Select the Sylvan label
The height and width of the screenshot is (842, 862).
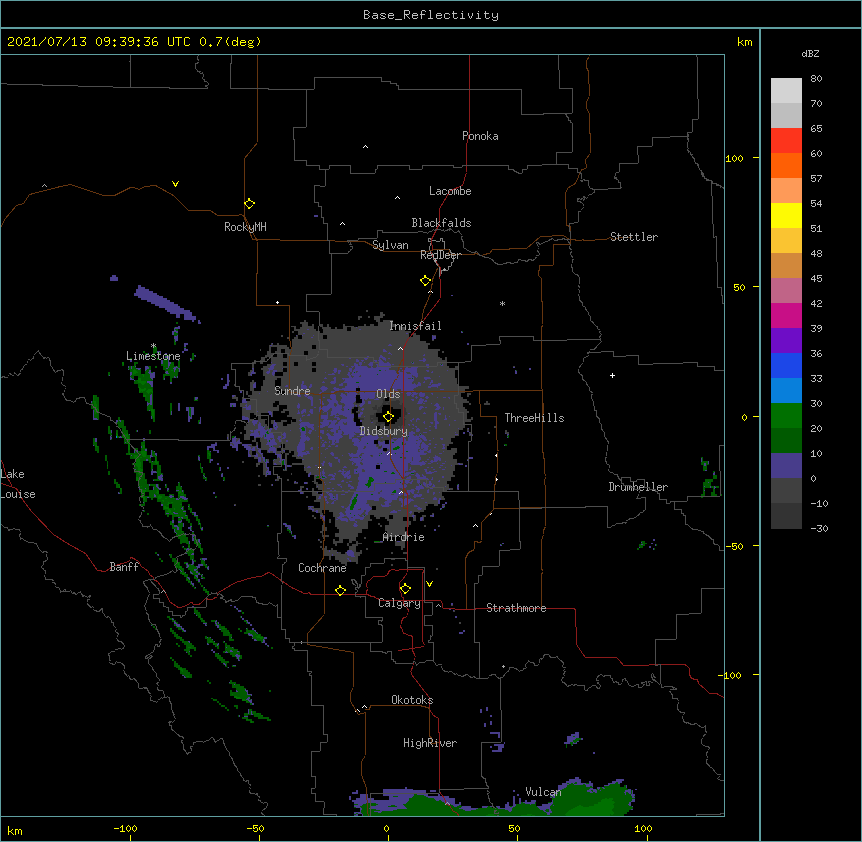(390, 245)
